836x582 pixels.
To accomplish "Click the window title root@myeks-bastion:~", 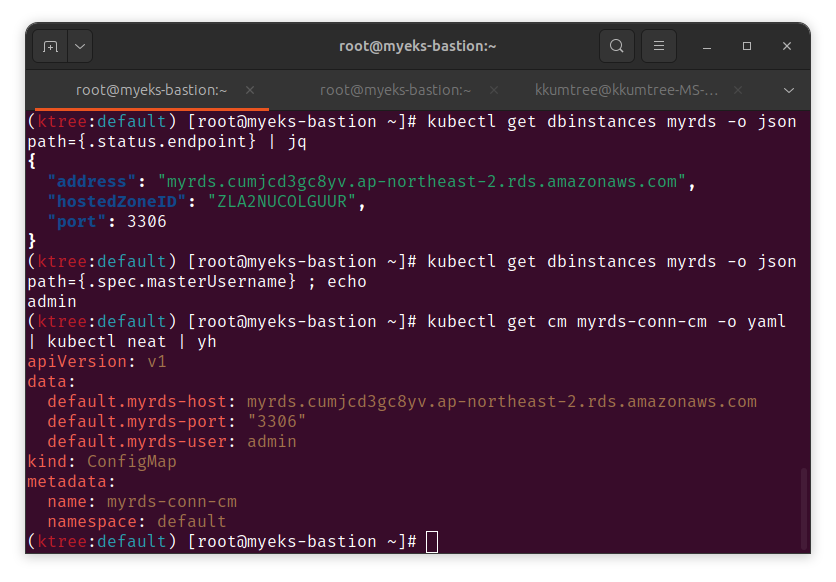I will [x=417, y=46].
